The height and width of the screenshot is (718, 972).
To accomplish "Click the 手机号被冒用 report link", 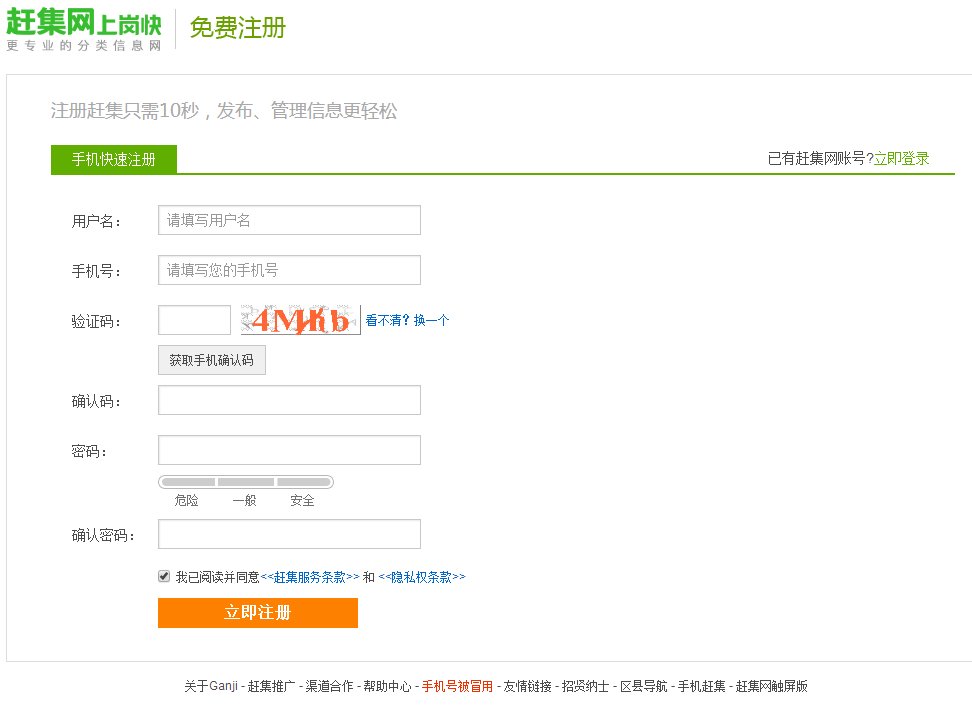I will [x=460, y=687].
